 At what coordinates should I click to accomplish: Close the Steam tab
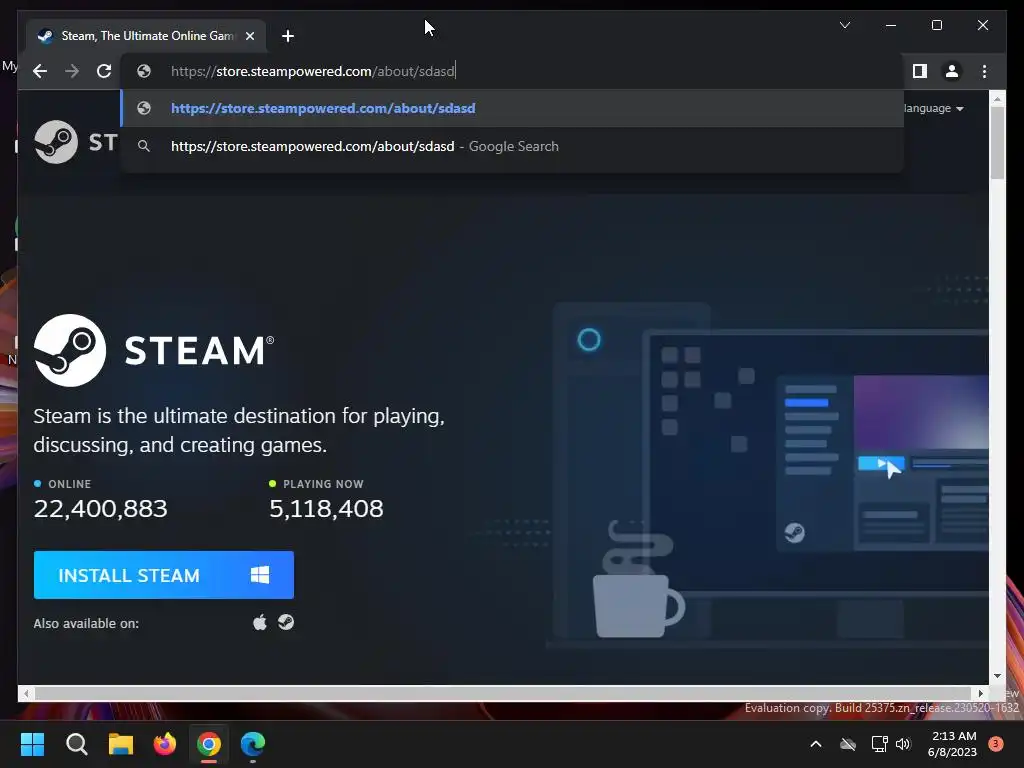249,36
